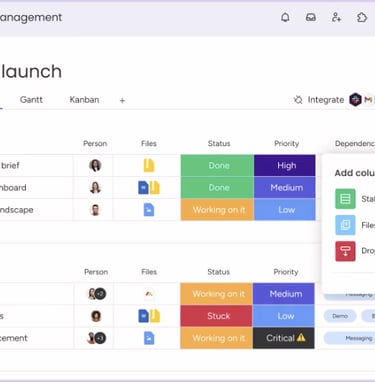Change Working on it status in cement row

tap(216, 338)
